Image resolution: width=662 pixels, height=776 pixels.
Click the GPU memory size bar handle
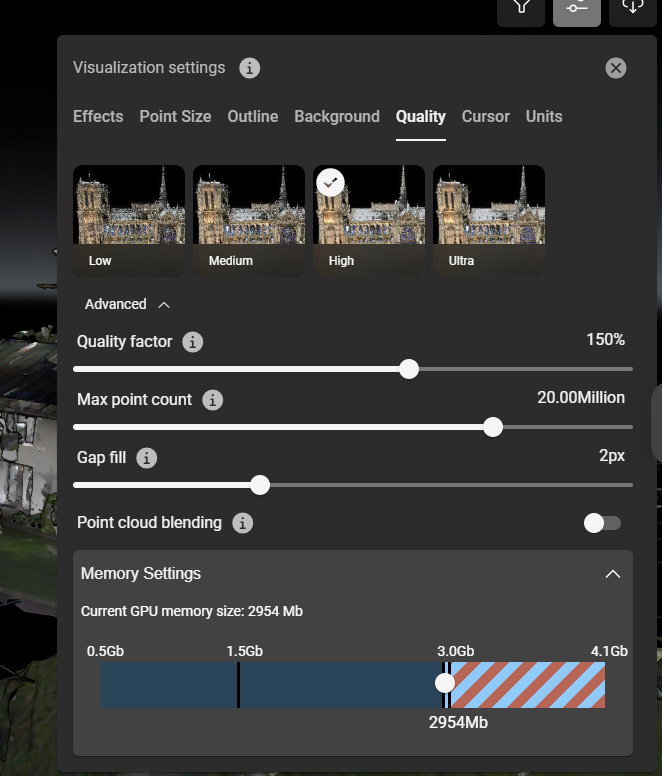pos(445,683)
